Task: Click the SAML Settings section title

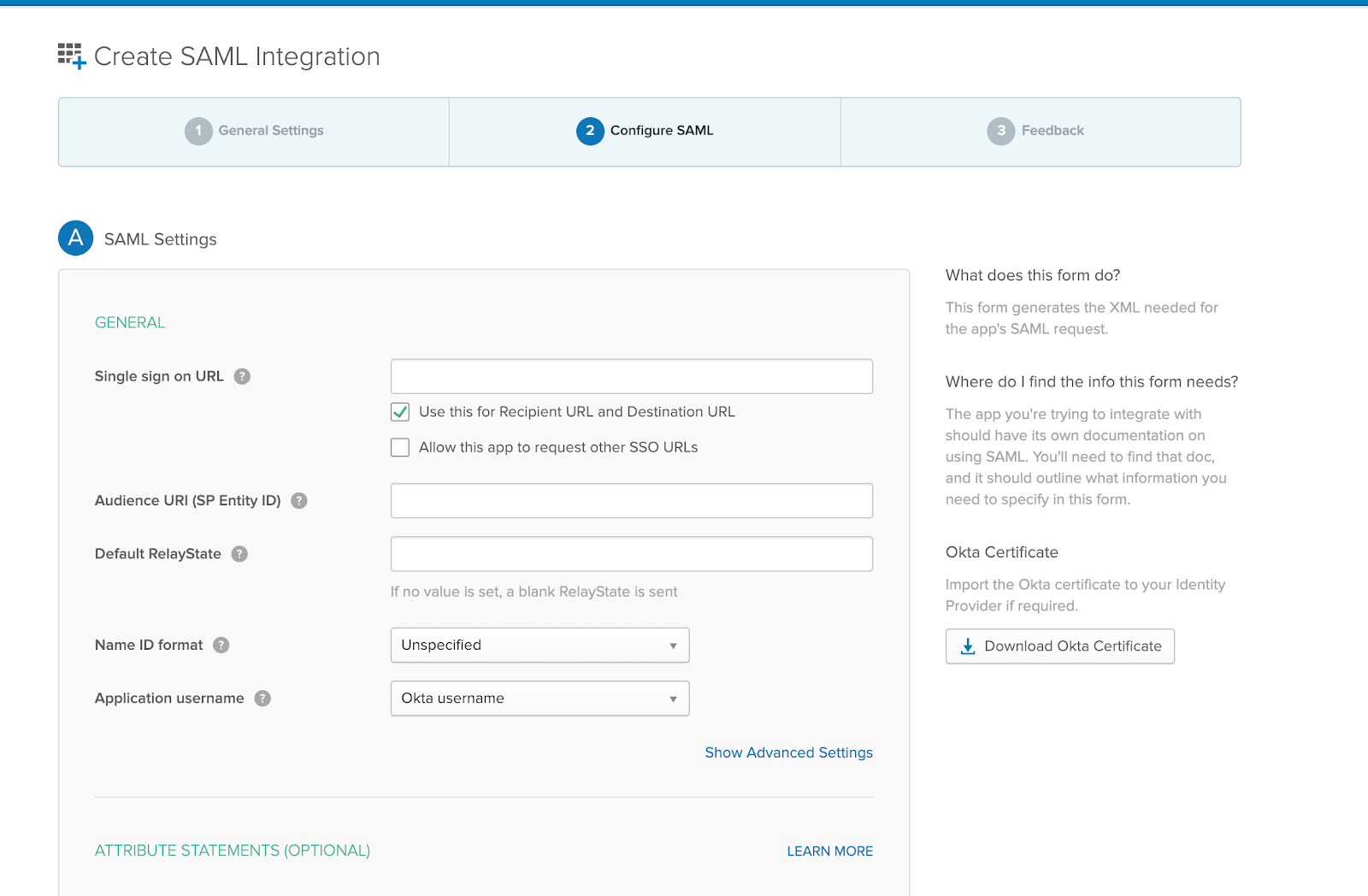Action: pyautogui.click(x=160, y=239)
